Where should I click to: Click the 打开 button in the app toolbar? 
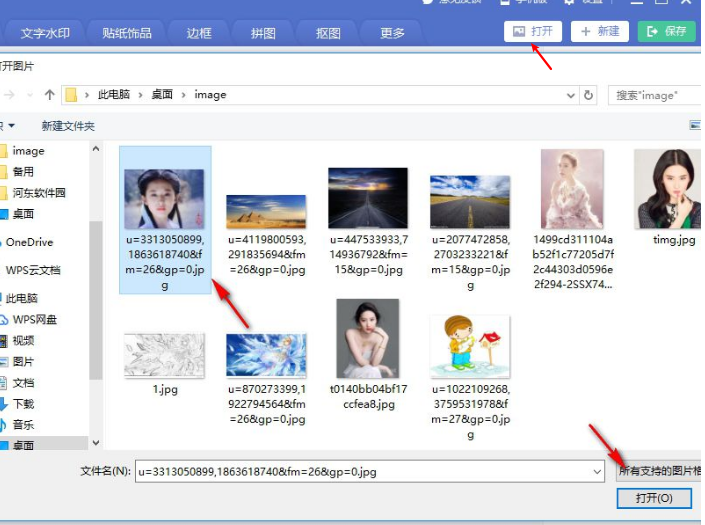pos(533,31)
